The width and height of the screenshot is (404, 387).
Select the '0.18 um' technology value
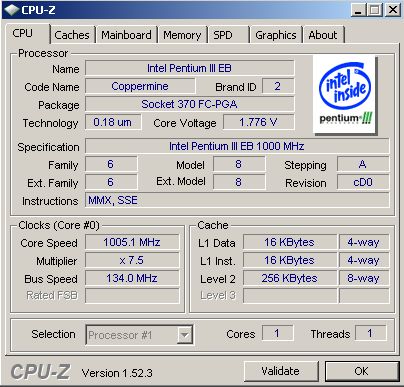click(x=113, y=122)
